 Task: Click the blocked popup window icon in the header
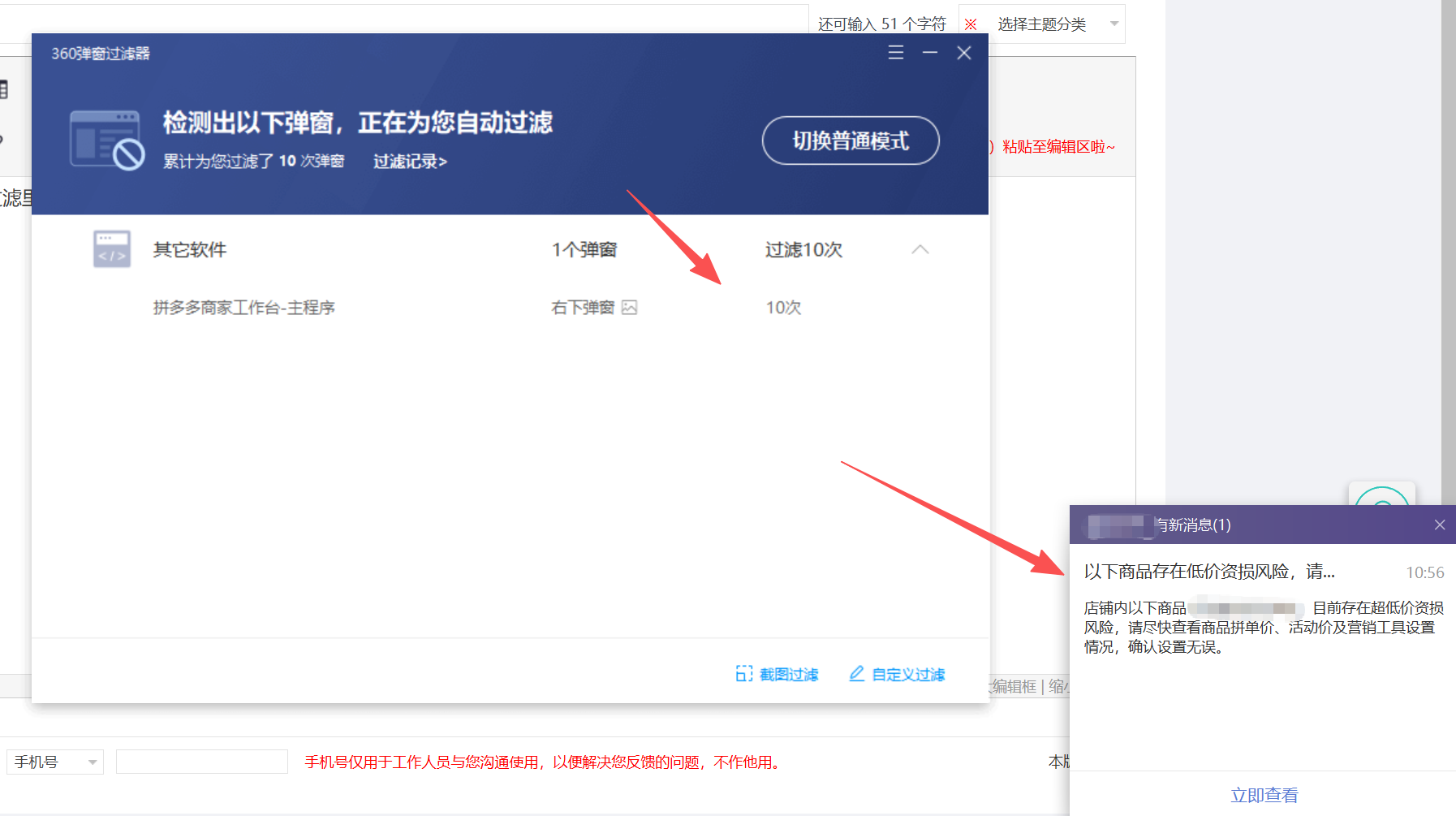click(107, 140)
